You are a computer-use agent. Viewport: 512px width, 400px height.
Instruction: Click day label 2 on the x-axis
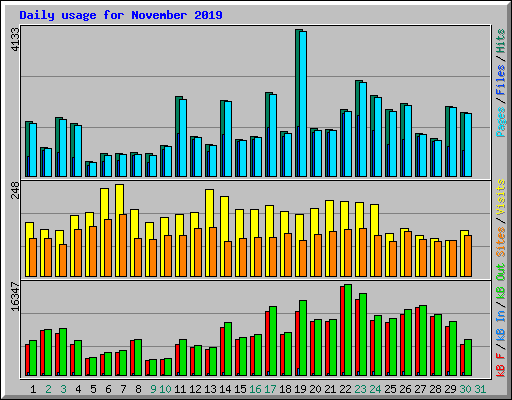pos(48,389)
